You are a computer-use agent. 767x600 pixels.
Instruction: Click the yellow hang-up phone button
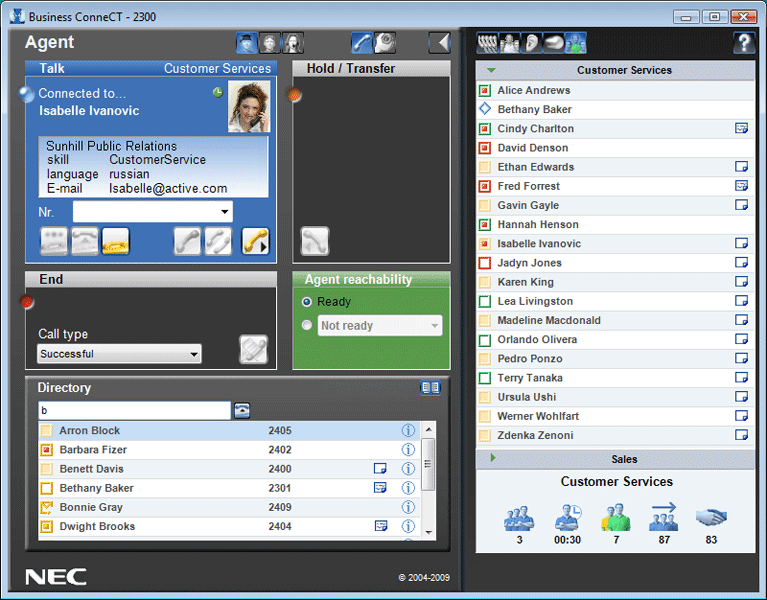(115, 241)
